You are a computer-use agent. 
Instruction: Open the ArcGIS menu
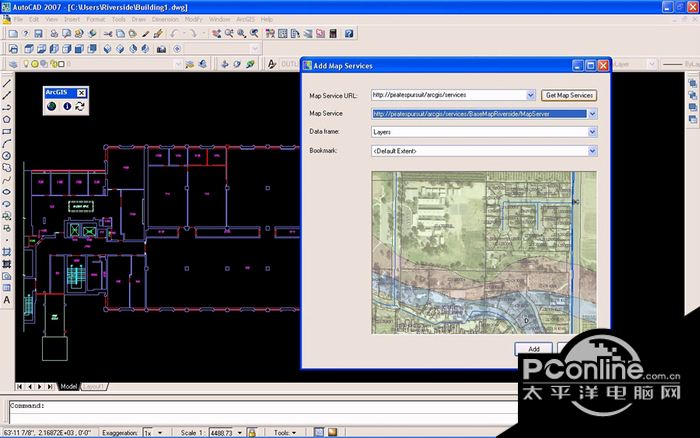[x=245, y=20]
